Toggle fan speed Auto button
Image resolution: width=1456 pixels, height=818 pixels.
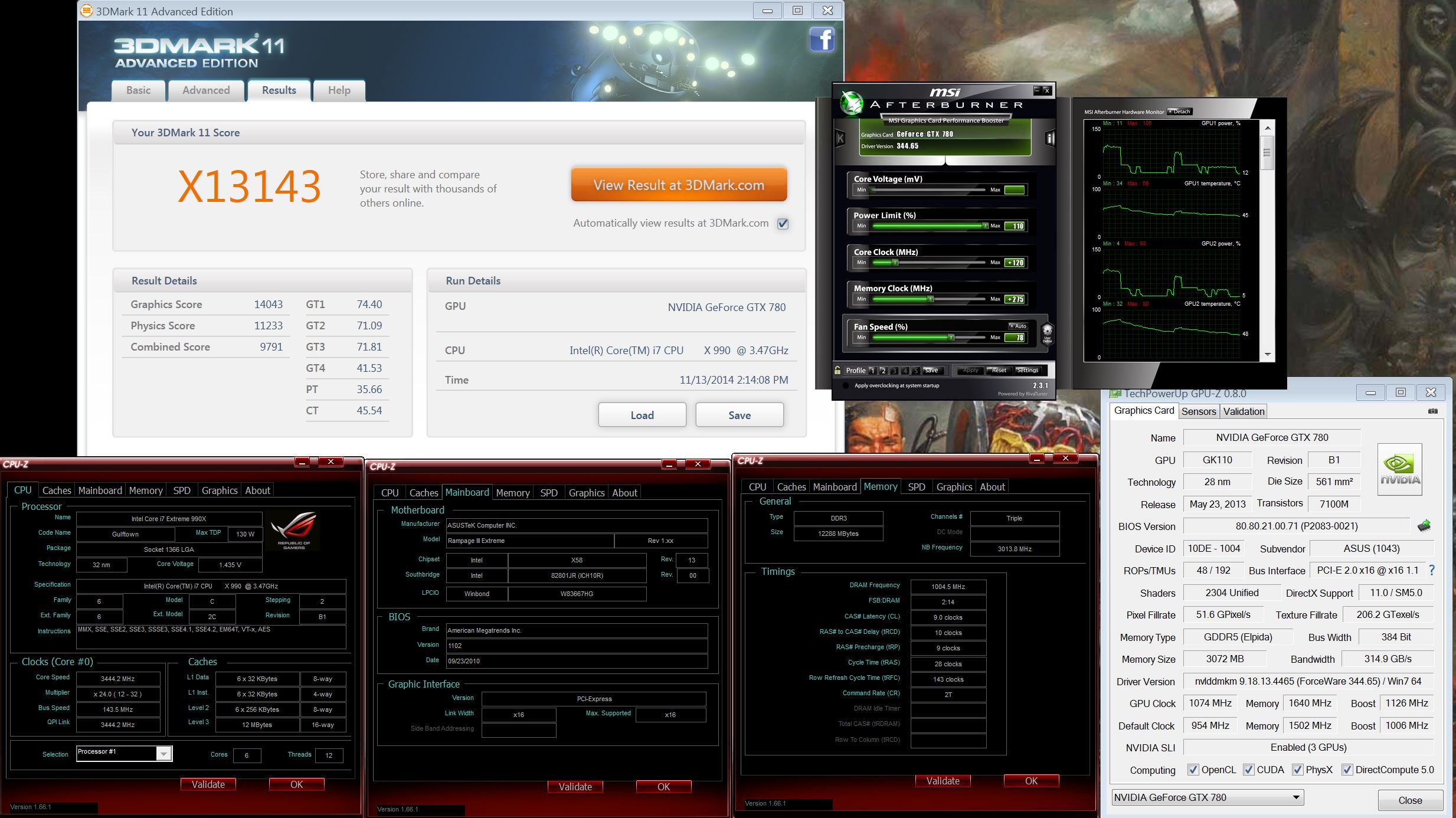coord(1018,326)
